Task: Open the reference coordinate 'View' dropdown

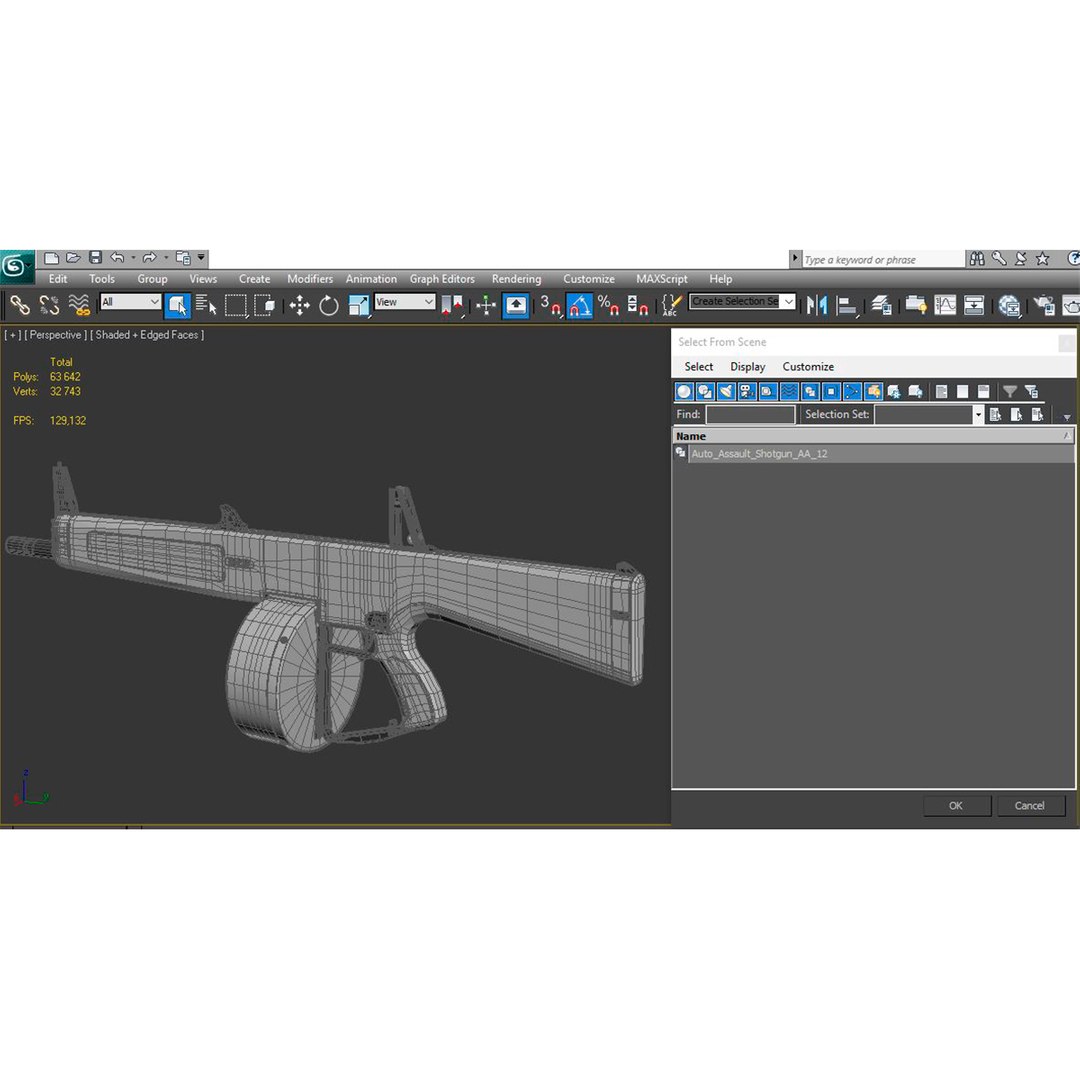Action: tap(405, 302)
